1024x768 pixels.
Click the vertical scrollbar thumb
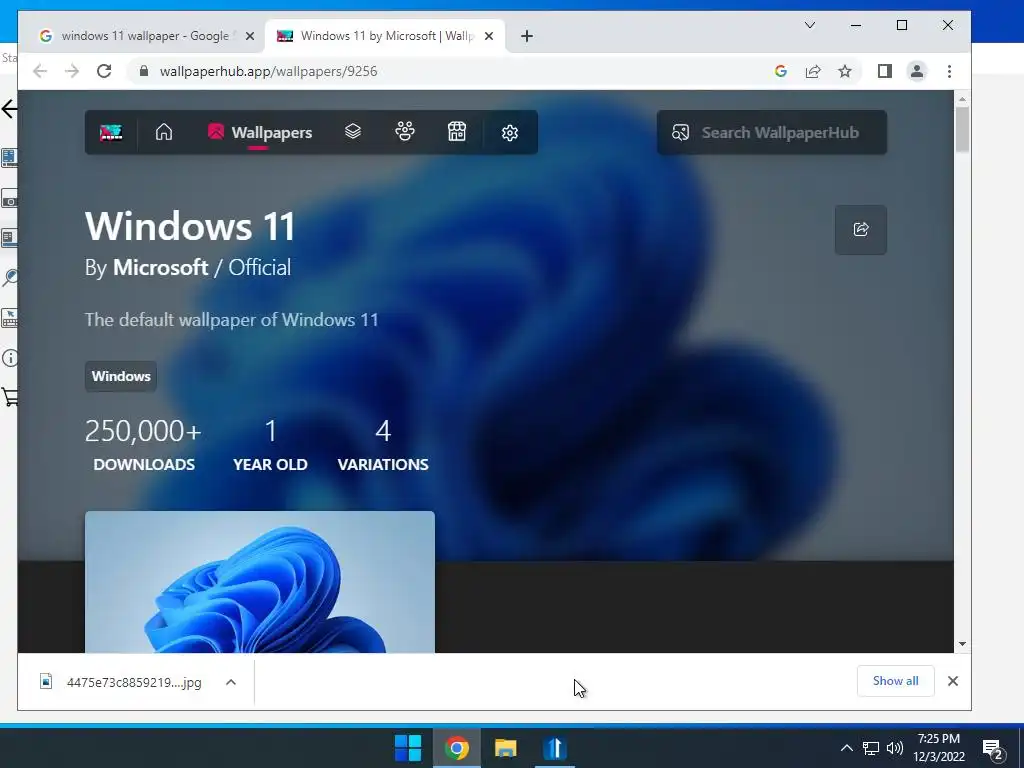click(x=962, y=130)
